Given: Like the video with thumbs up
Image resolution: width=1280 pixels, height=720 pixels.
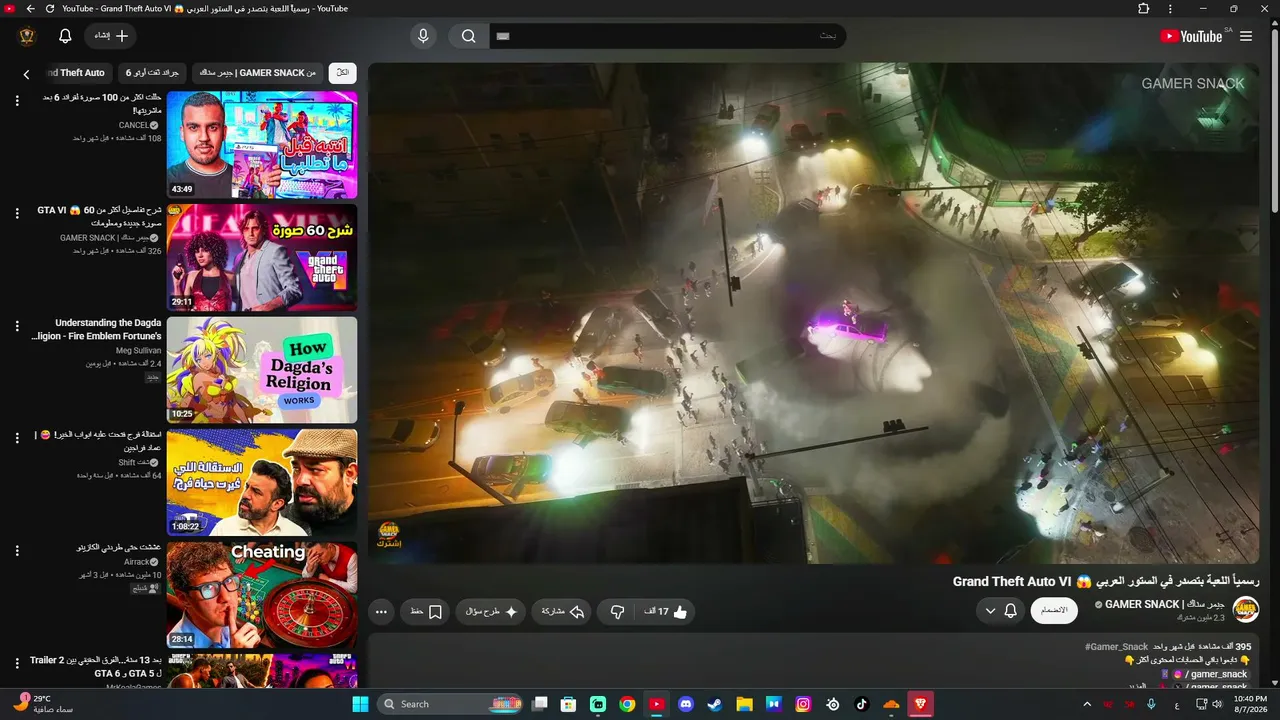Looking at the screenshot, I should tap(665, 612).
